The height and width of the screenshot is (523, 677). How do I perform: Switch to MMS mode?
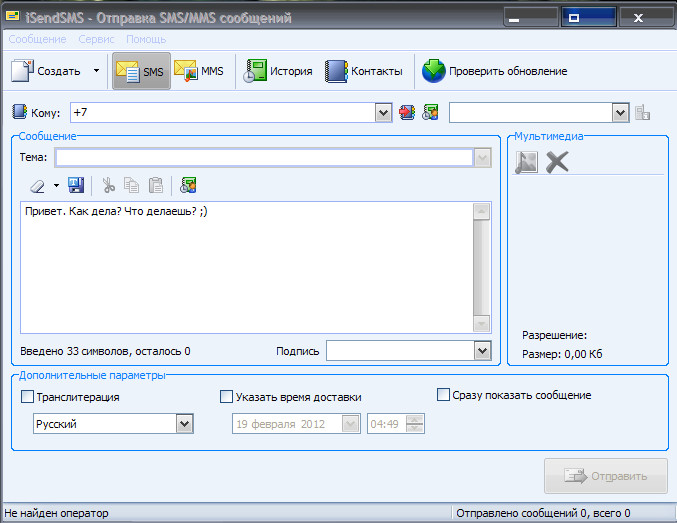199,71
